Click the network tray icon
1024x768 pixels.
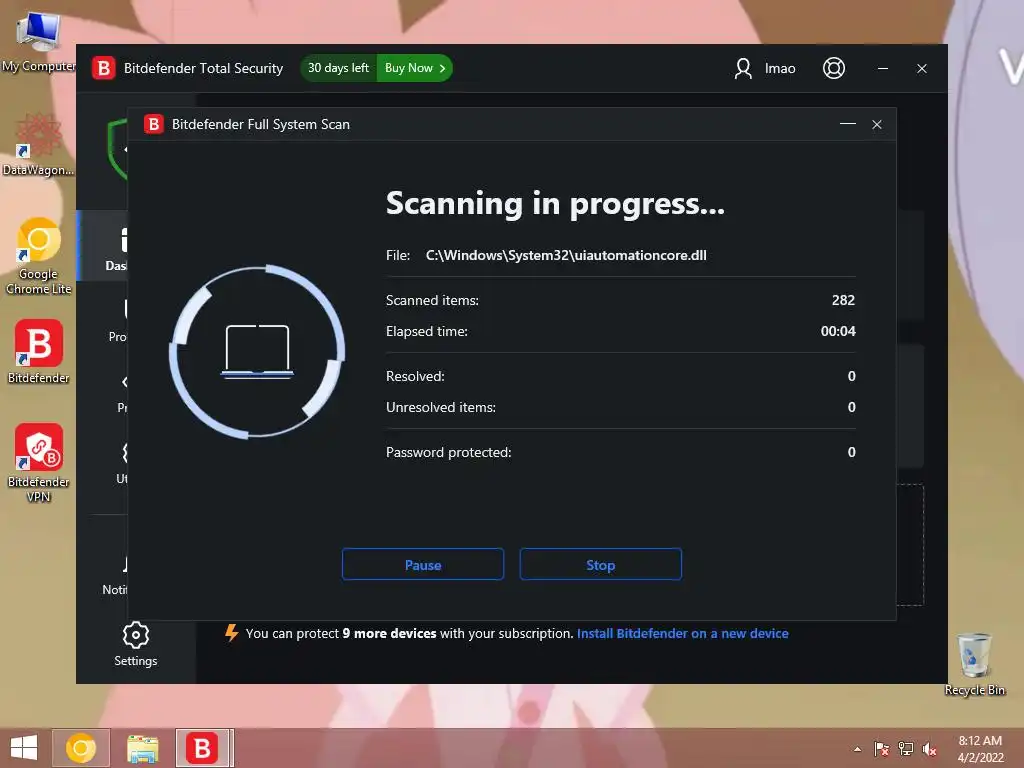tap(906, 749)
